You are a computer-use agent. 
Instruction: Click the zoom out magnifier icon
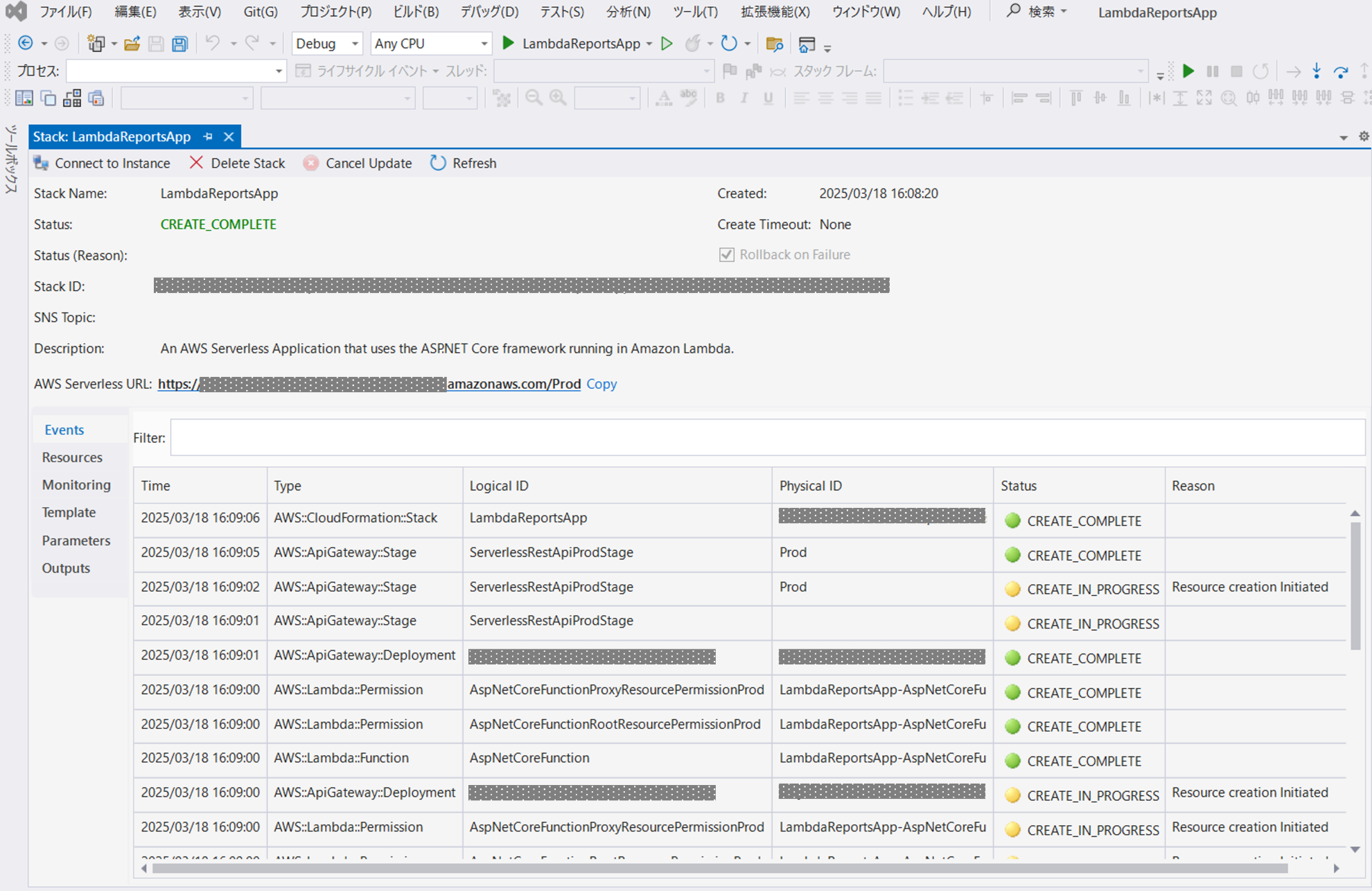point(534,98)
